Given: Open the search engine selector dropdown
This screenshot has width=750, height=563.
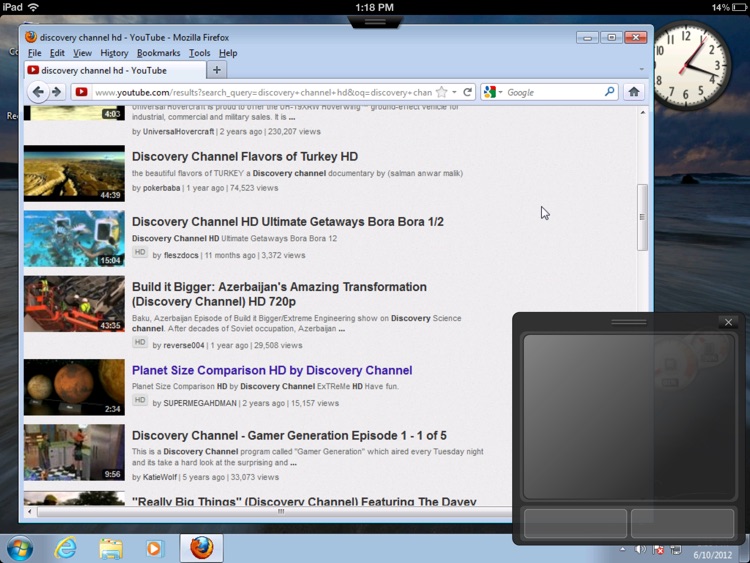Looking at the screenshot, I should [500, 92].
